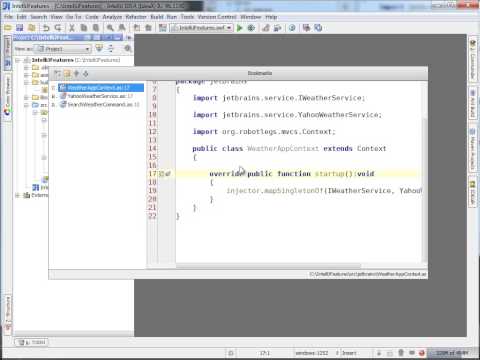
Task: Click the startup function name in code preview
Action: point(329,174)
